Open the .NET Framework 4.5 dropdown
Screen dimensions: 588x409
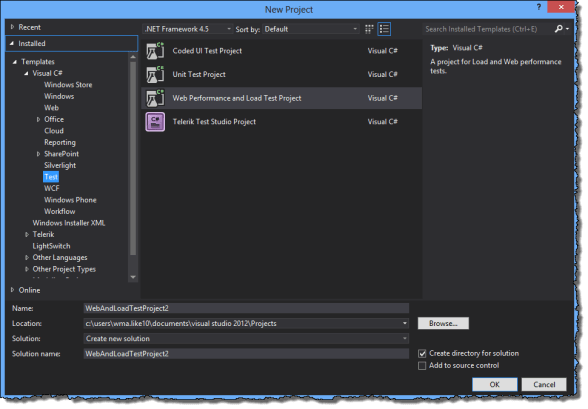(x=188, y=29)
